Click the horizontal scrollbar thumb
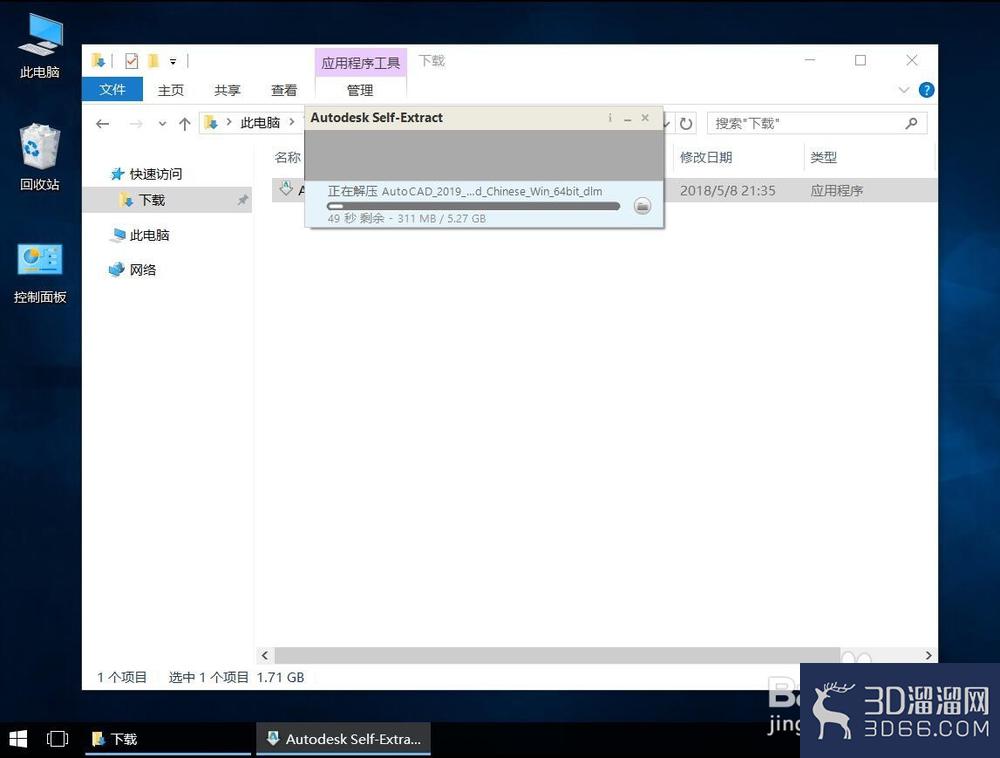This screenshot has width=1000, height=758. point(557,655)
